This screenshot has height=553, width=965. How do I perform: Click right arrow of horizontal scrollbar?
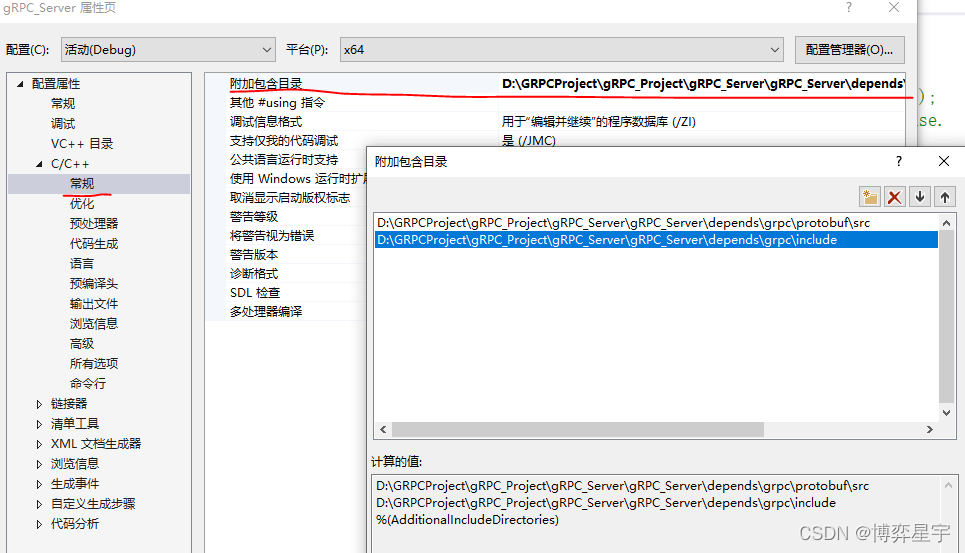(x=930, y=429)
